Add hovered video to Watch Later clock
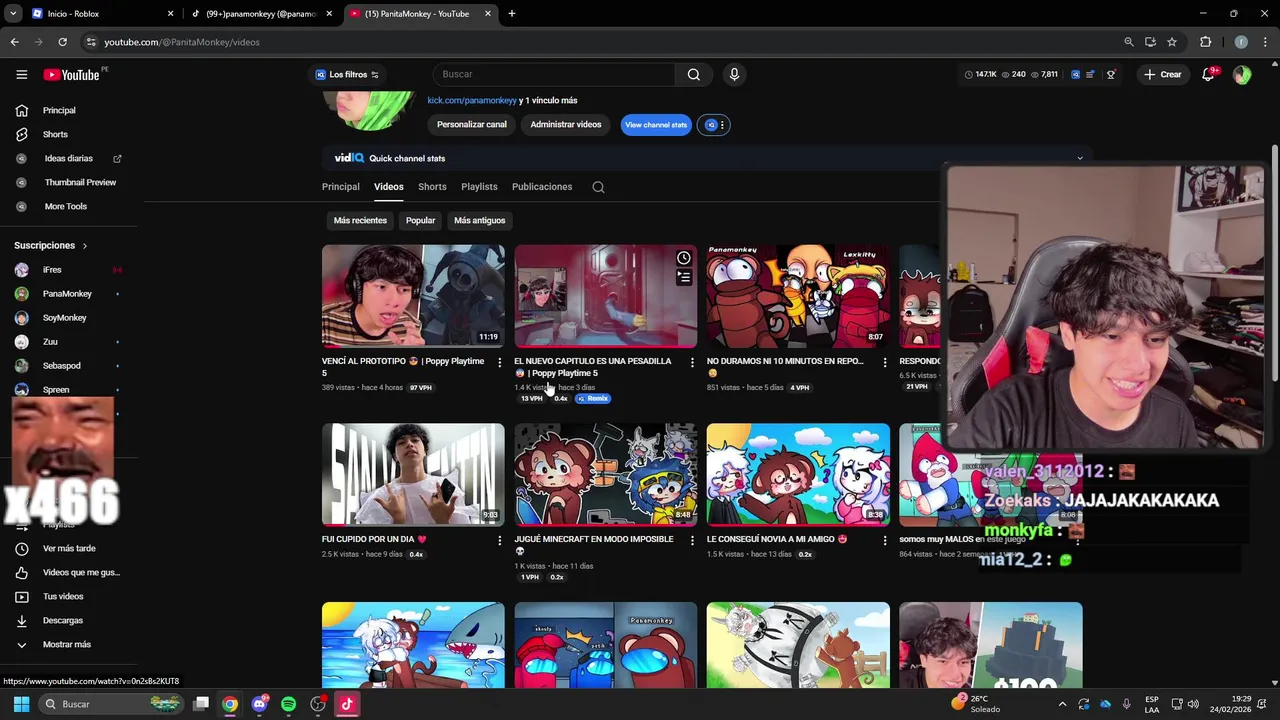The height and width of the screenshot is (720, 1280). pyautogui.click(x=684, y=258)
